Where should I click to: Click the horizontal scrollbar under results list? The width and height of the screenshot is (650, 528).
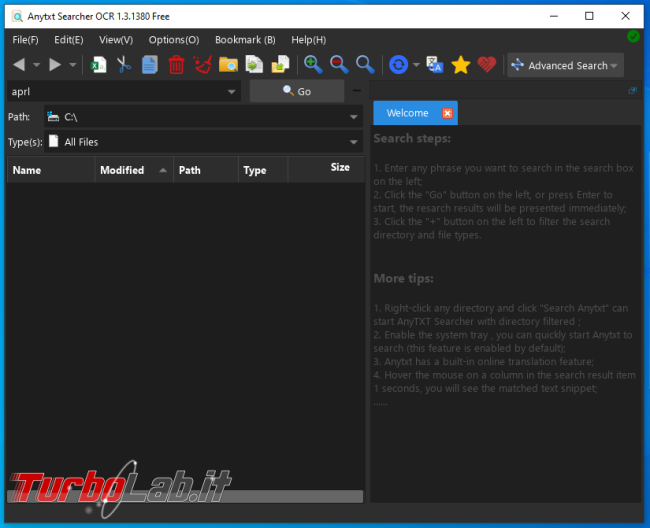(x=185, y=497)
